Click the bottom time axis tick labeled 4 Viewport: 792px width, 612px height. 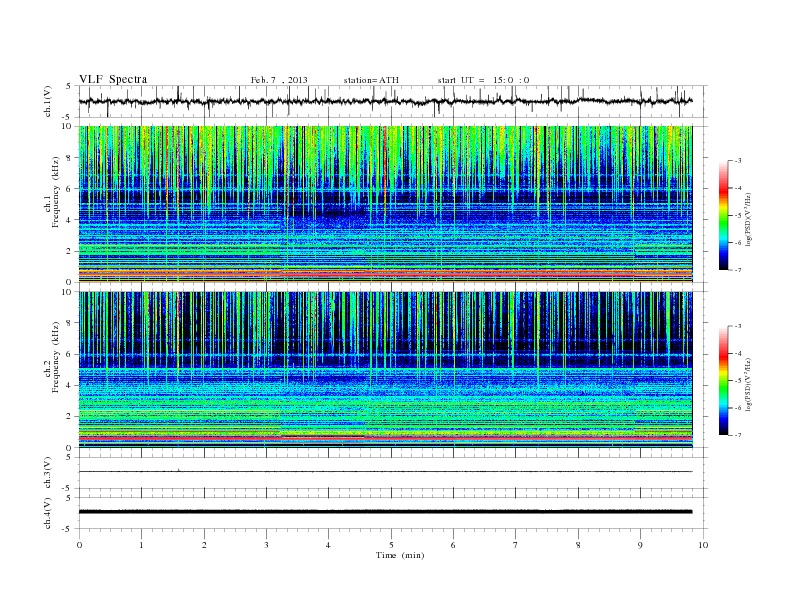328,545
